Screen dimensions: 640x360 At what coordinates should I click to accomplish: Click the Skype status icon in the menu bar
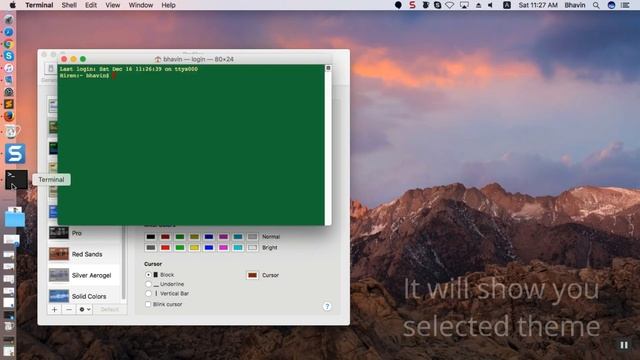click(438, 5)
